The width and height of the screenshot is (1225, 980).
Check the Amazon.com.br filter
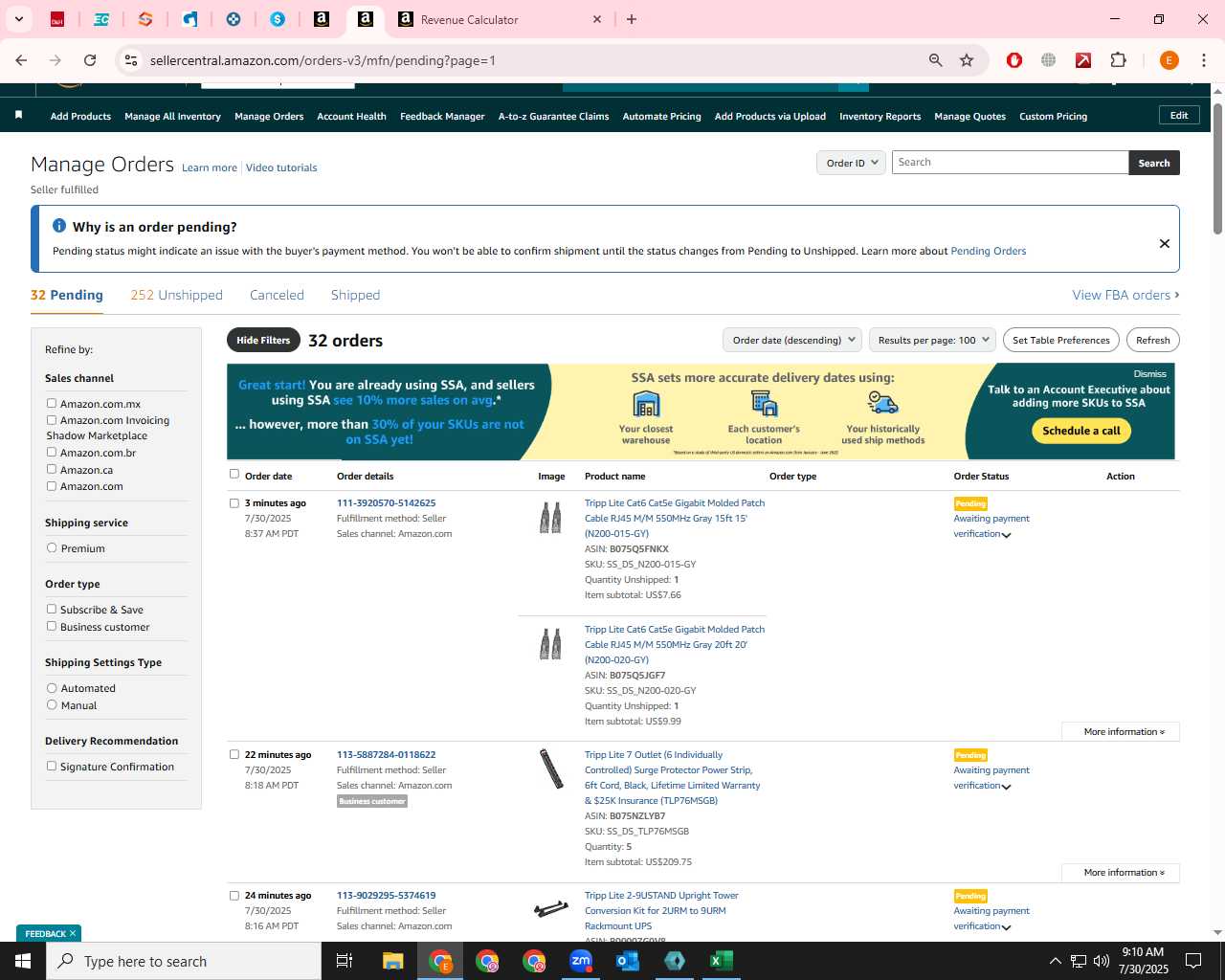click(x=52, y=452)
